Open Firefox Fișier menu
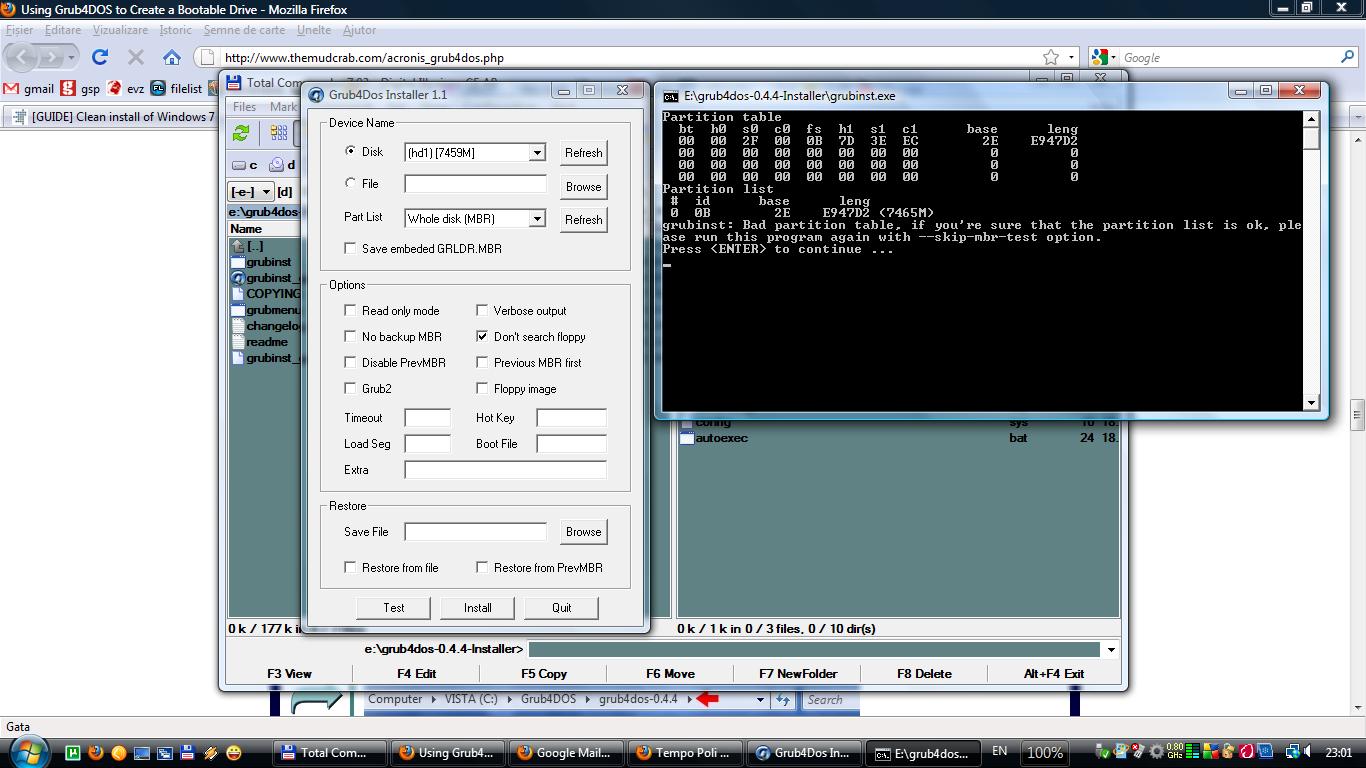Screen dimensions: 1366x768 coord(19,30)
